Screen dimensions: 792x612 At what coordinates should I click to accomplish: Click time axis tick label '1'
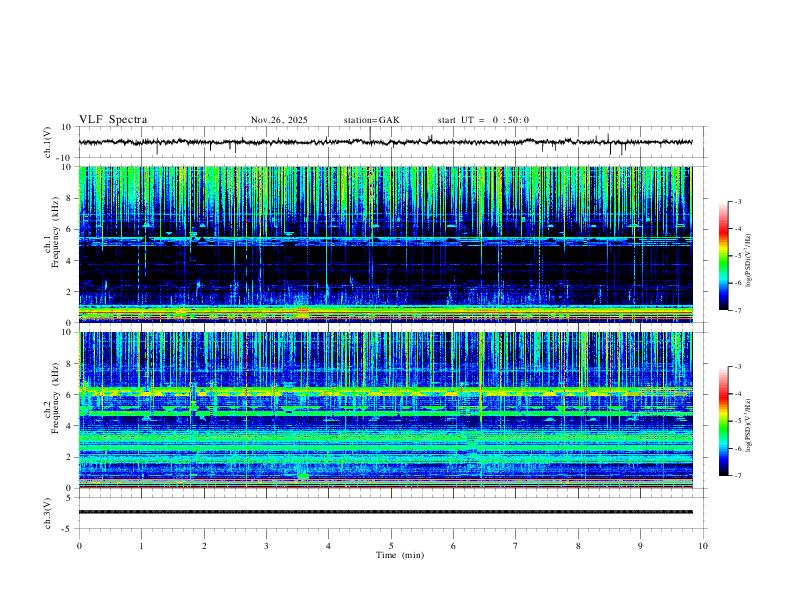[141, 546]
